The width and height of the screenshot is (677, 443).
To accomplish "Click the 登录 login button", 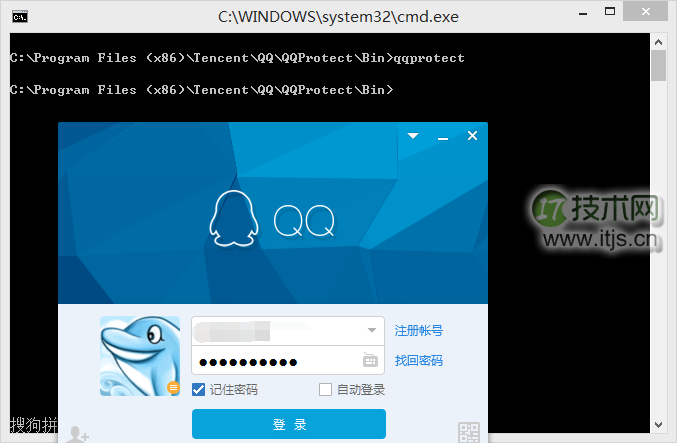I will (x=289, y=424).
